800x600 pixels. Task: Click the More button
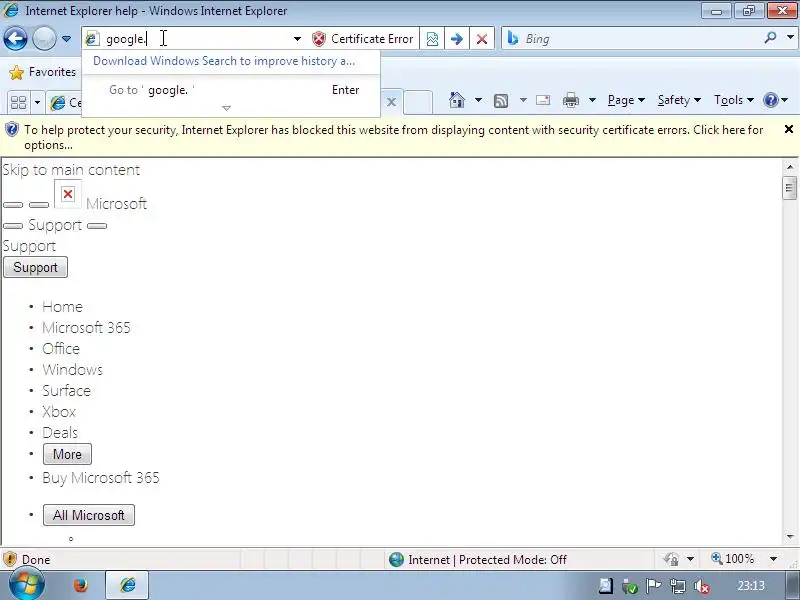(x=67, y=454)
